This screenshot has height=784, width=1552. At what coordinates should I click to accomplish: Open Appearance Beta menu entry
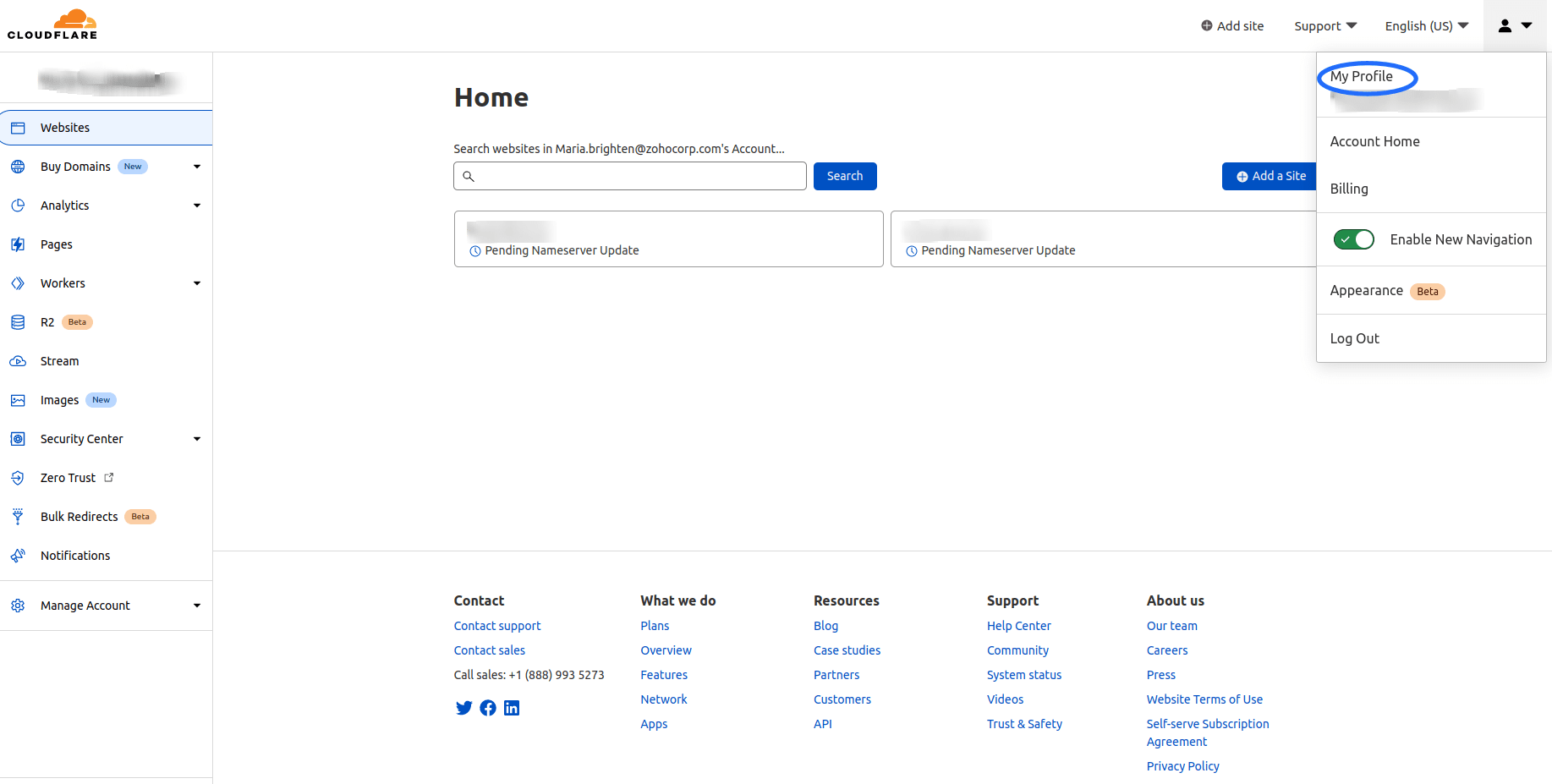[x=1387, y=291]
